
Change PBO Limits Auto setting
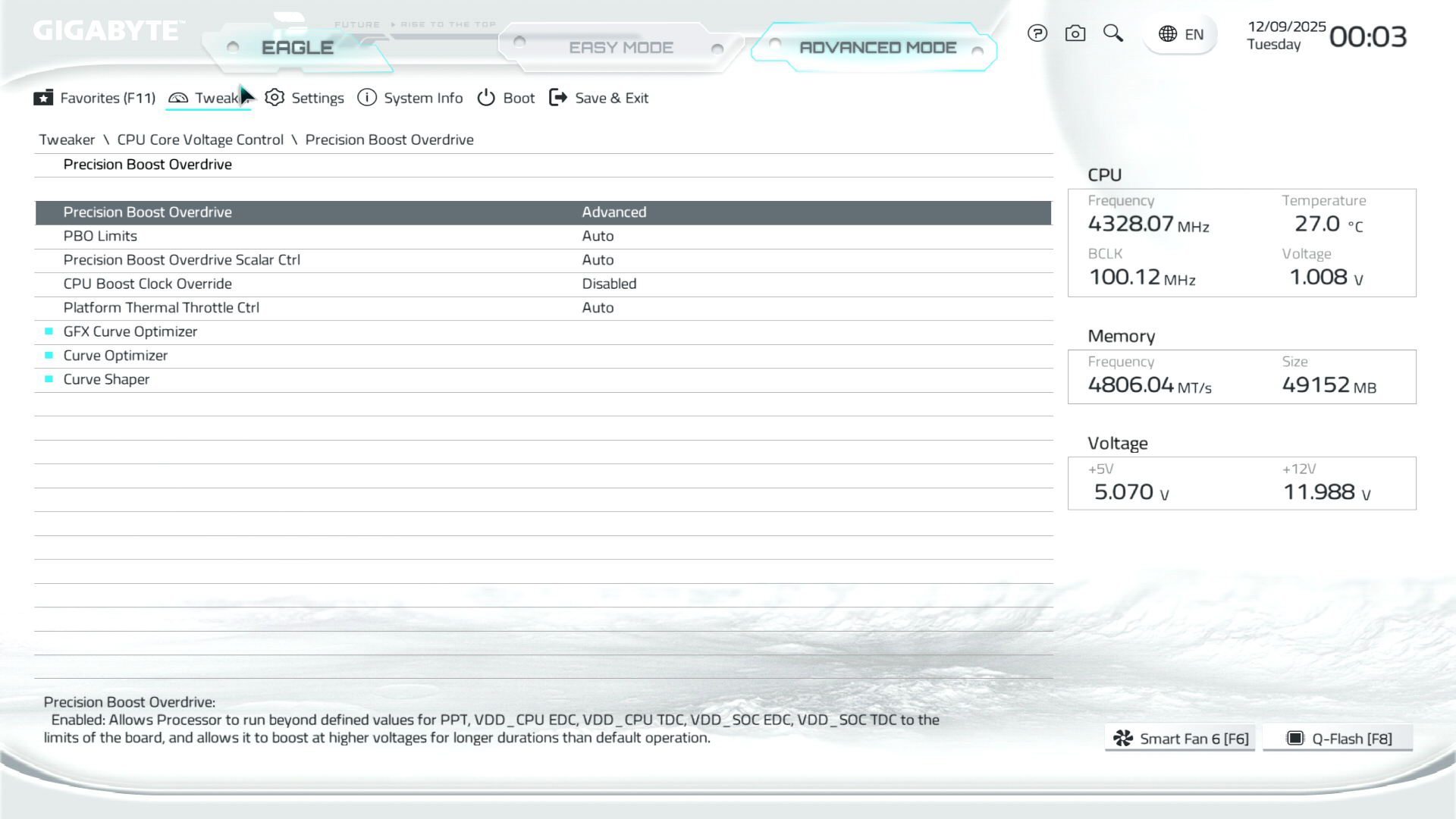[x=598, y=236]
